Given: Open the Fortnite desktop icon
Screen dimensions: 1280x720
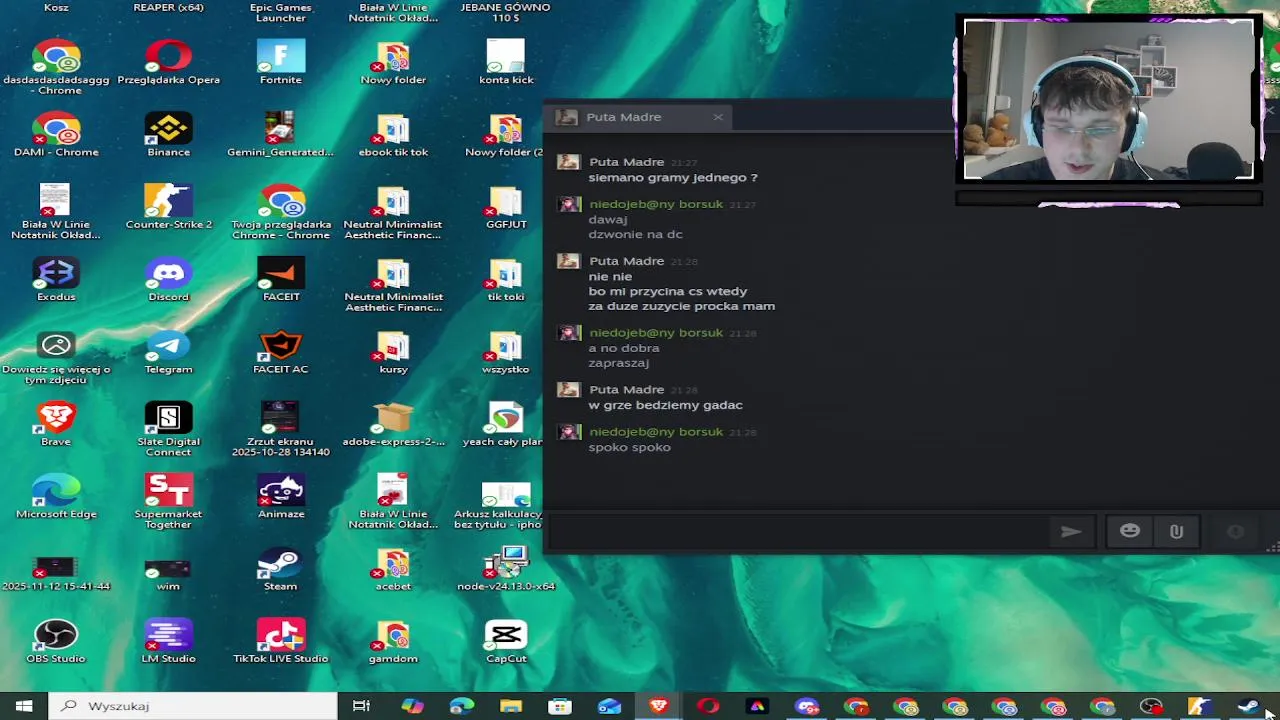Looking at the screenshot, I should (x=281, y=62).
